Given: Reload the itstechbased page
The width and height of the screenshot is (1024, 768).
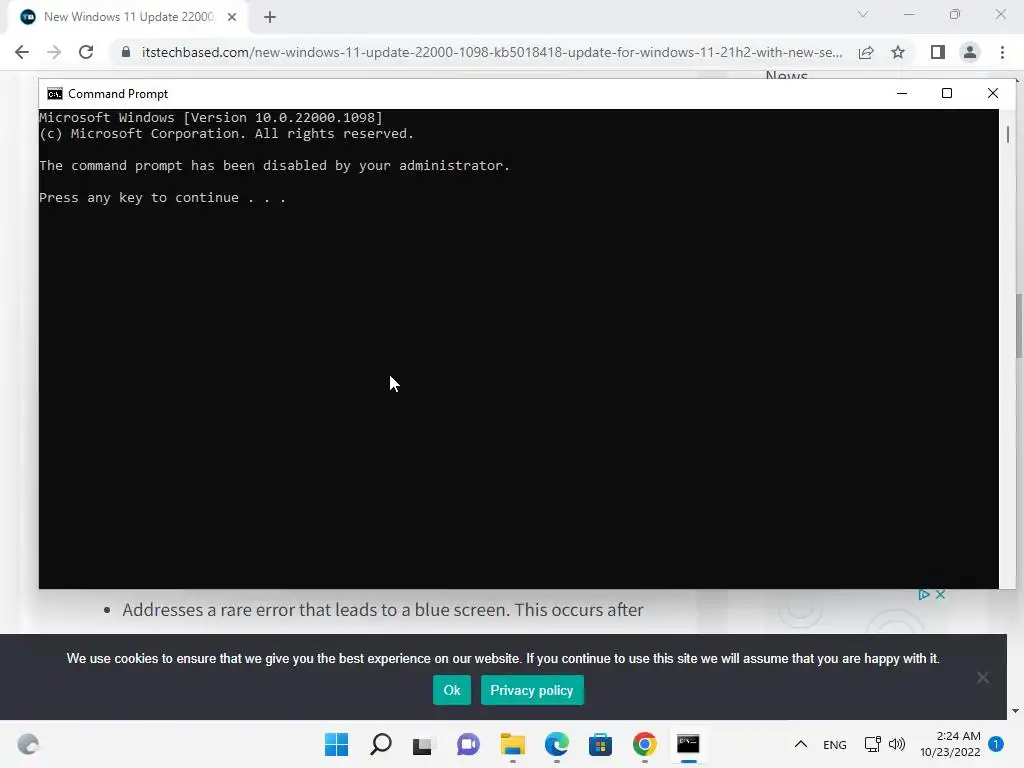Looking at the screenshot, I should (x=86, y=52).
